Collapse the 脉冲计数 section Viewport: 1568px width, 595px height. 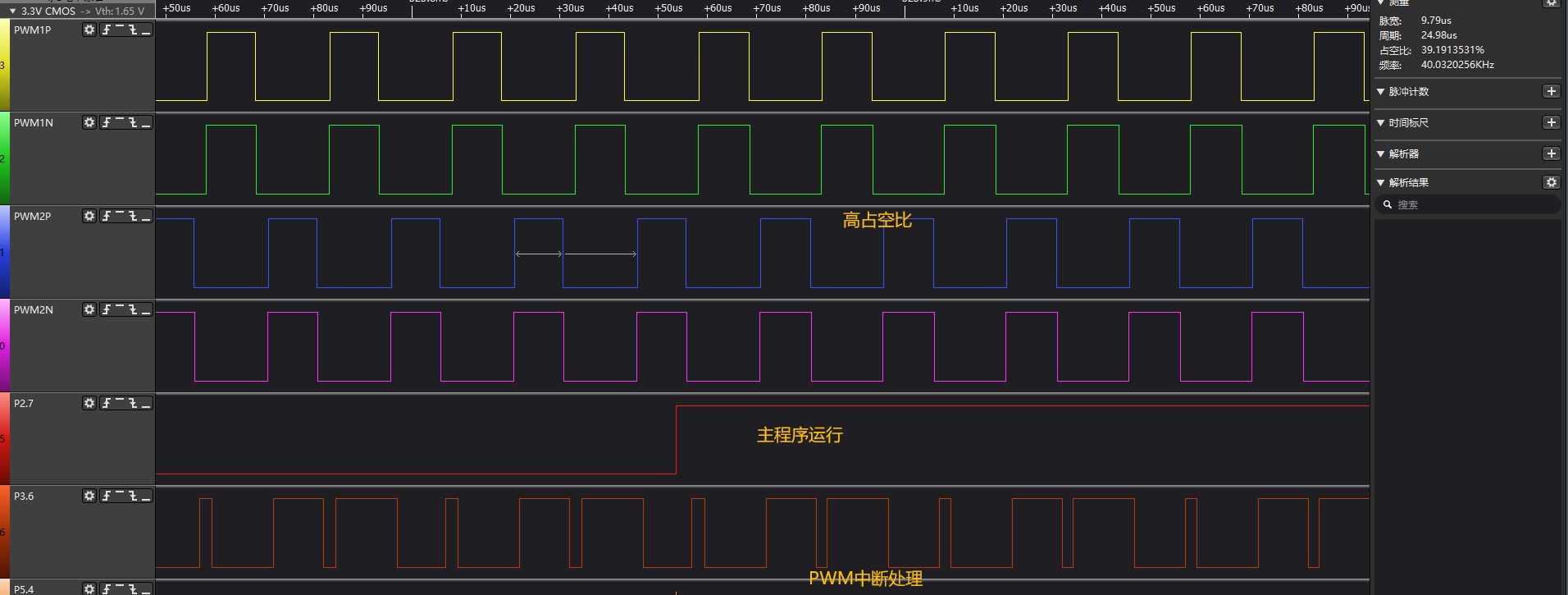click(x=1381, y=91)
